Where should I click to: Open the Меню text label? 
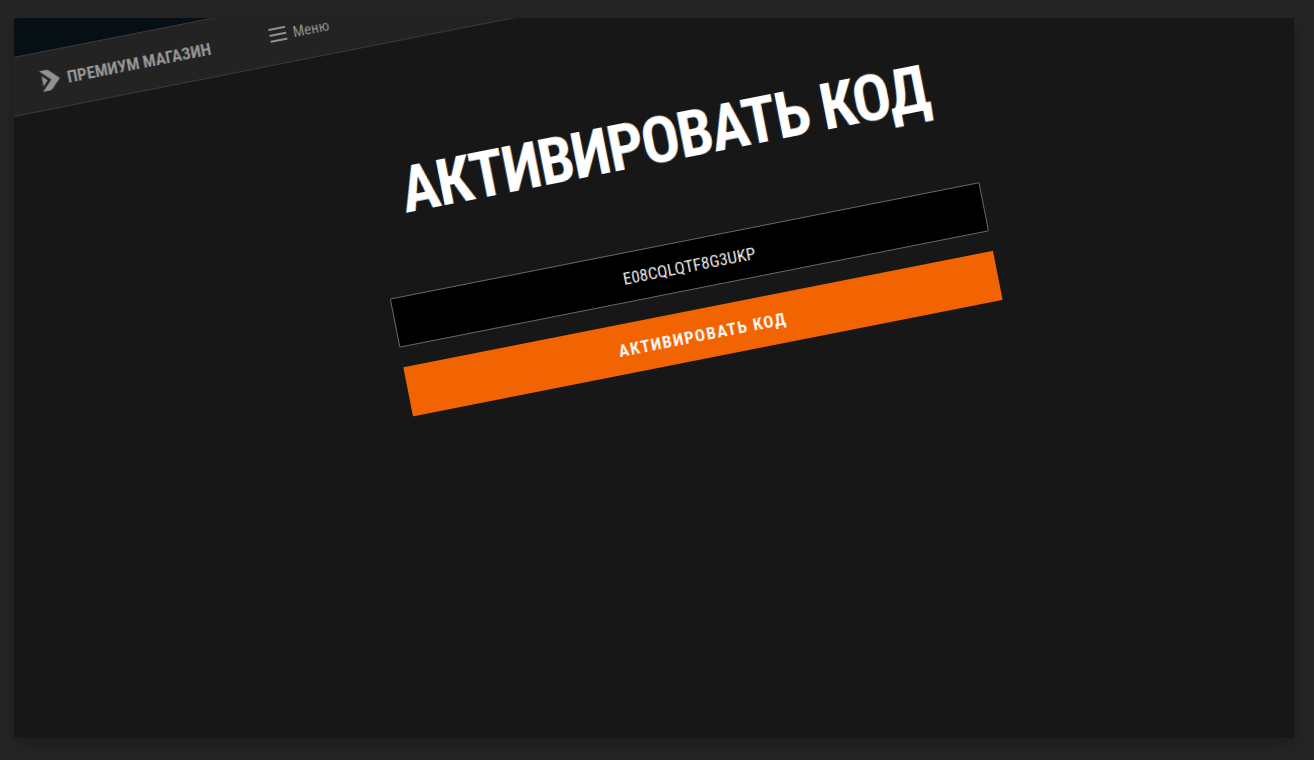tap(310, 29)
